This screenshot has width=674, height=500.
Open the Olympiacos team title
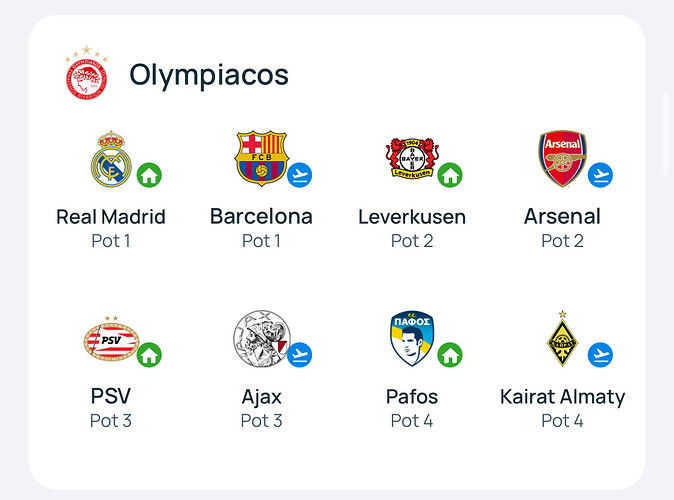tap(209, 76)
